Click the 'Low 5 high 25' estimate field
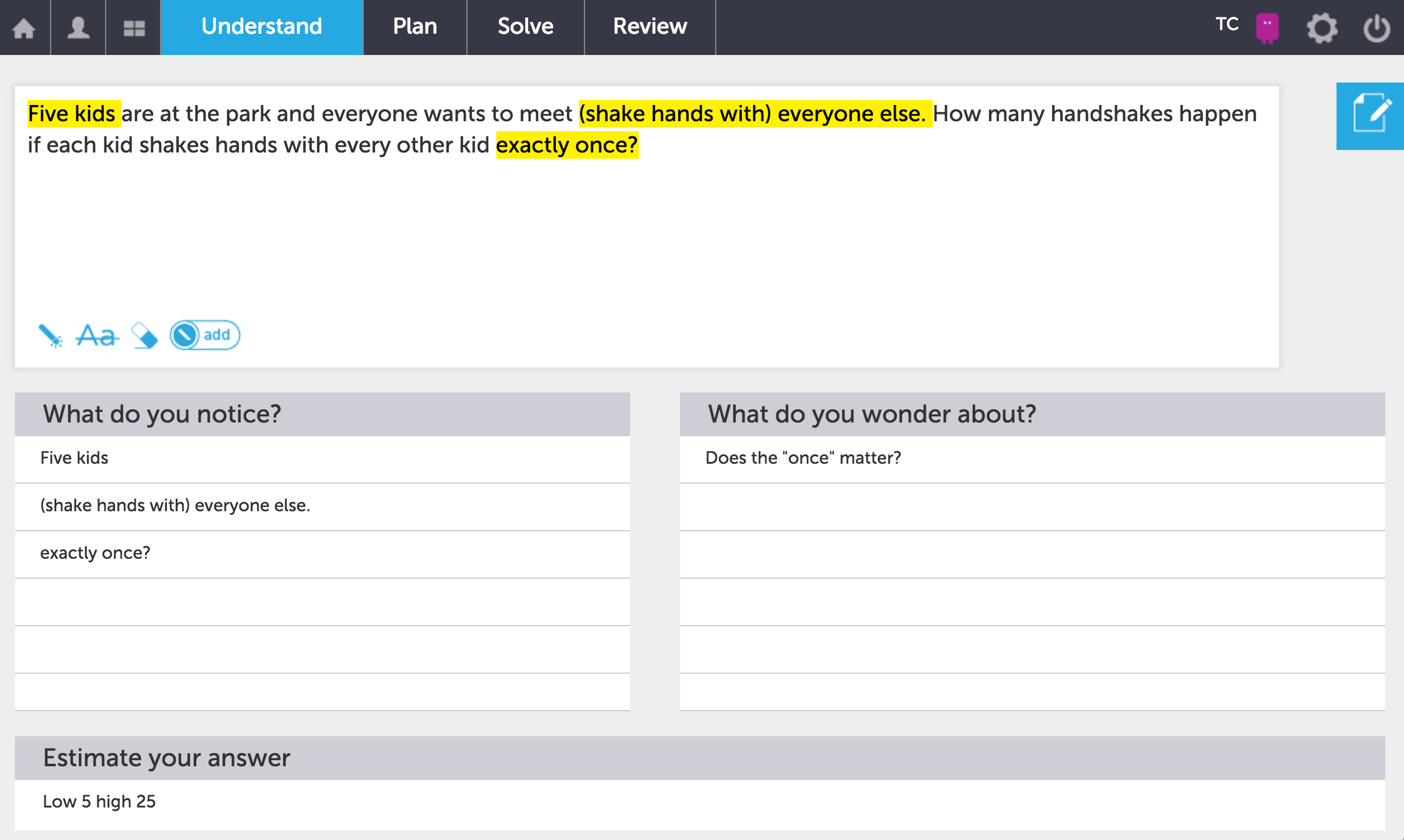 pos(700,804)
